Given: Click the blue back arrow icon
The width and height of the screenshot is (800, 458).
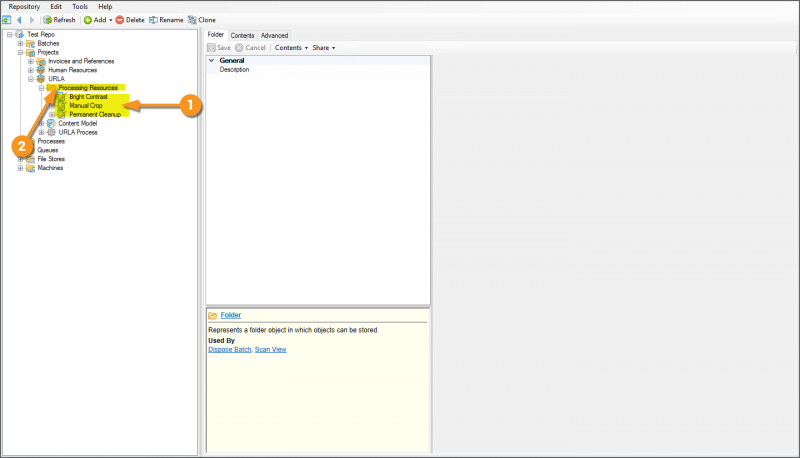Looking at the screenshot, I should point(19,20).
